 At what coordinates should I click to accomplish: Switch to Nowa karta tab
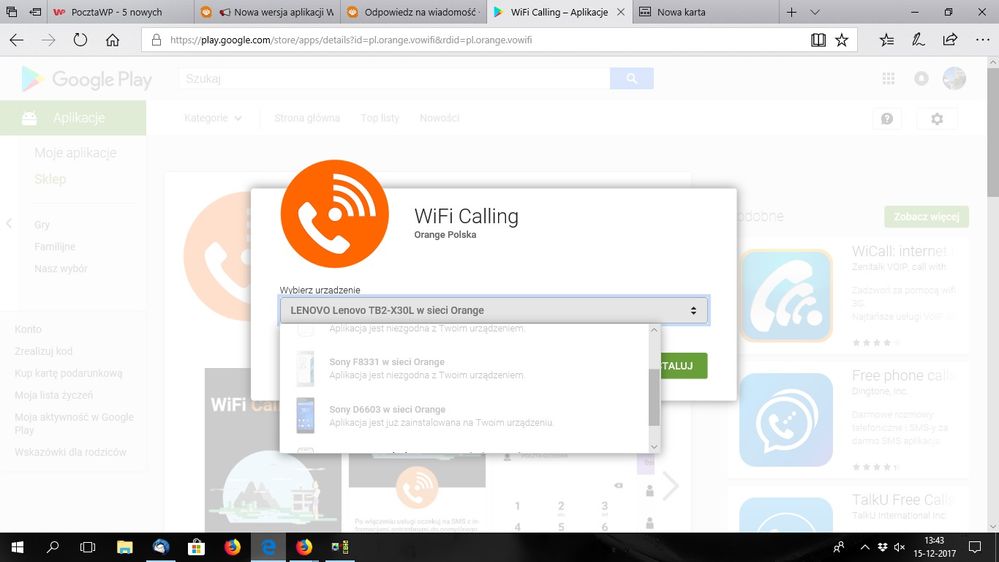[706, 12]
